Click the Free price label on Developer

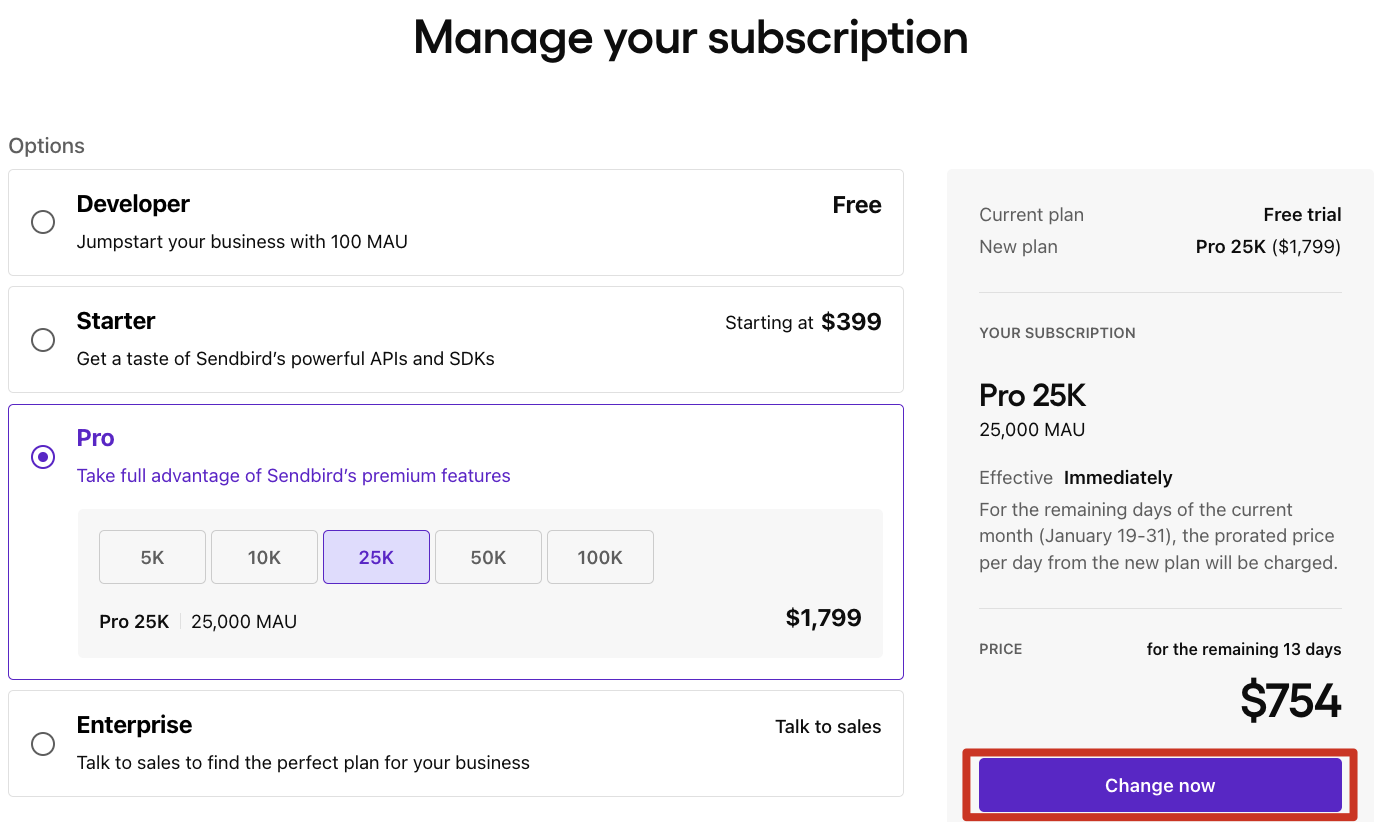pos(856,204)
